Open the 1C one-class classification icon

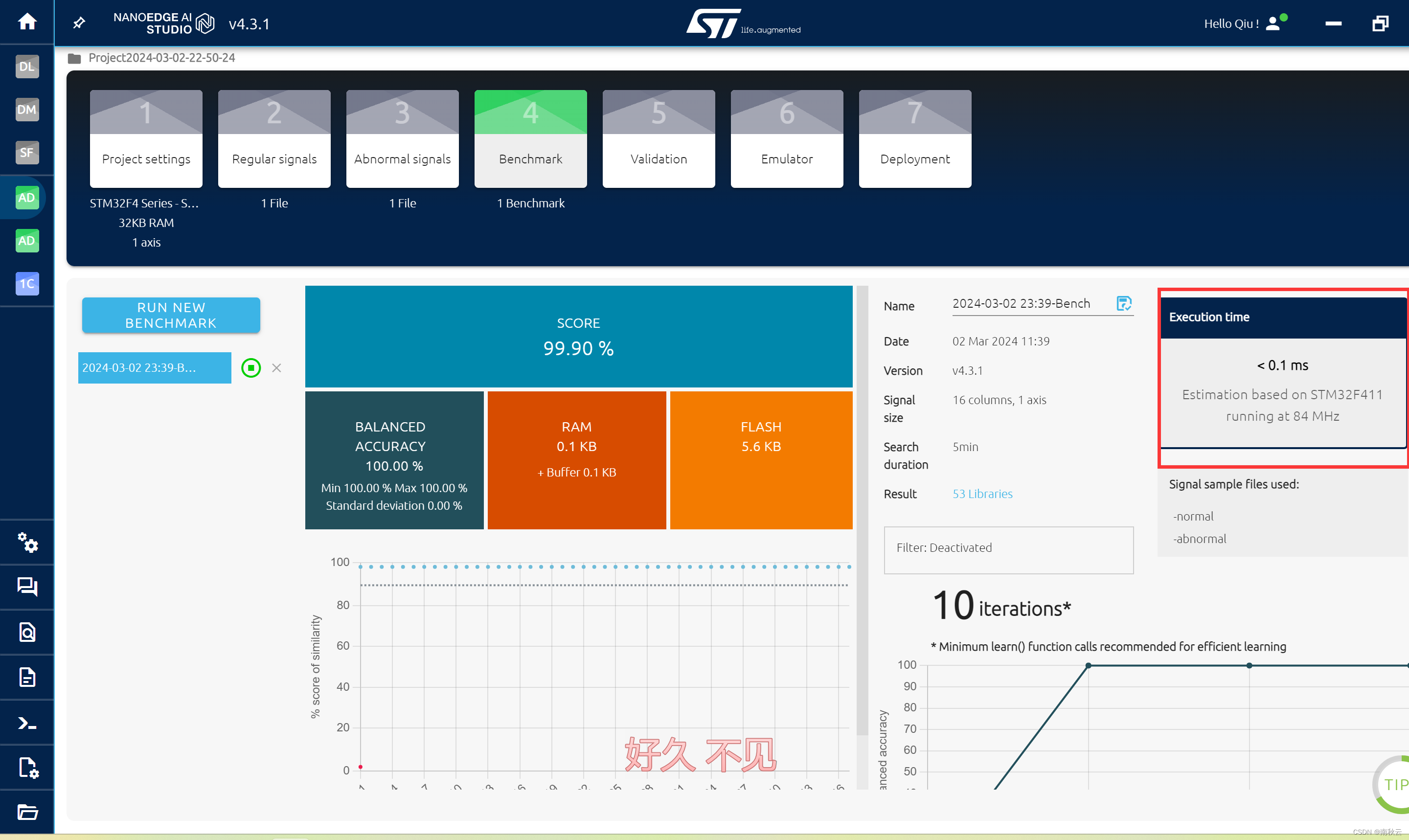(26, 284)
